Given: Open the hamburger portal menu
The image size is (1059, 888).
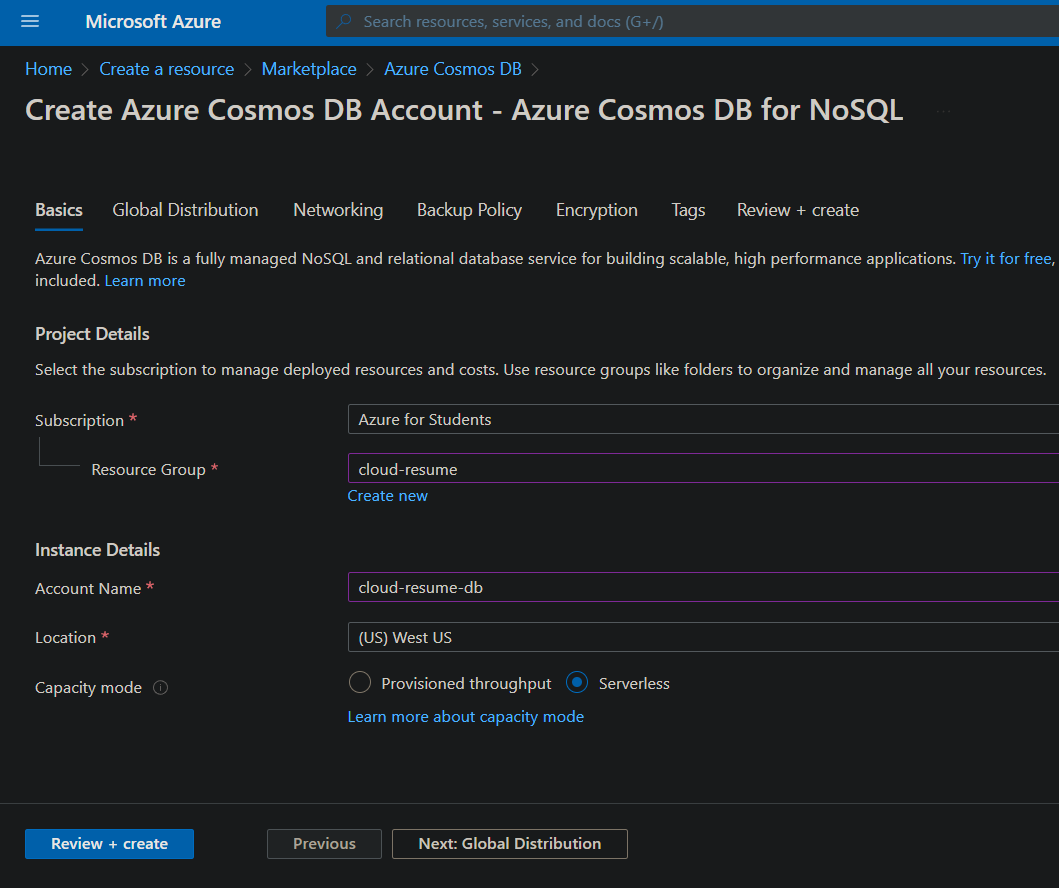Looking at the screenshot, I should click(30, 22).
